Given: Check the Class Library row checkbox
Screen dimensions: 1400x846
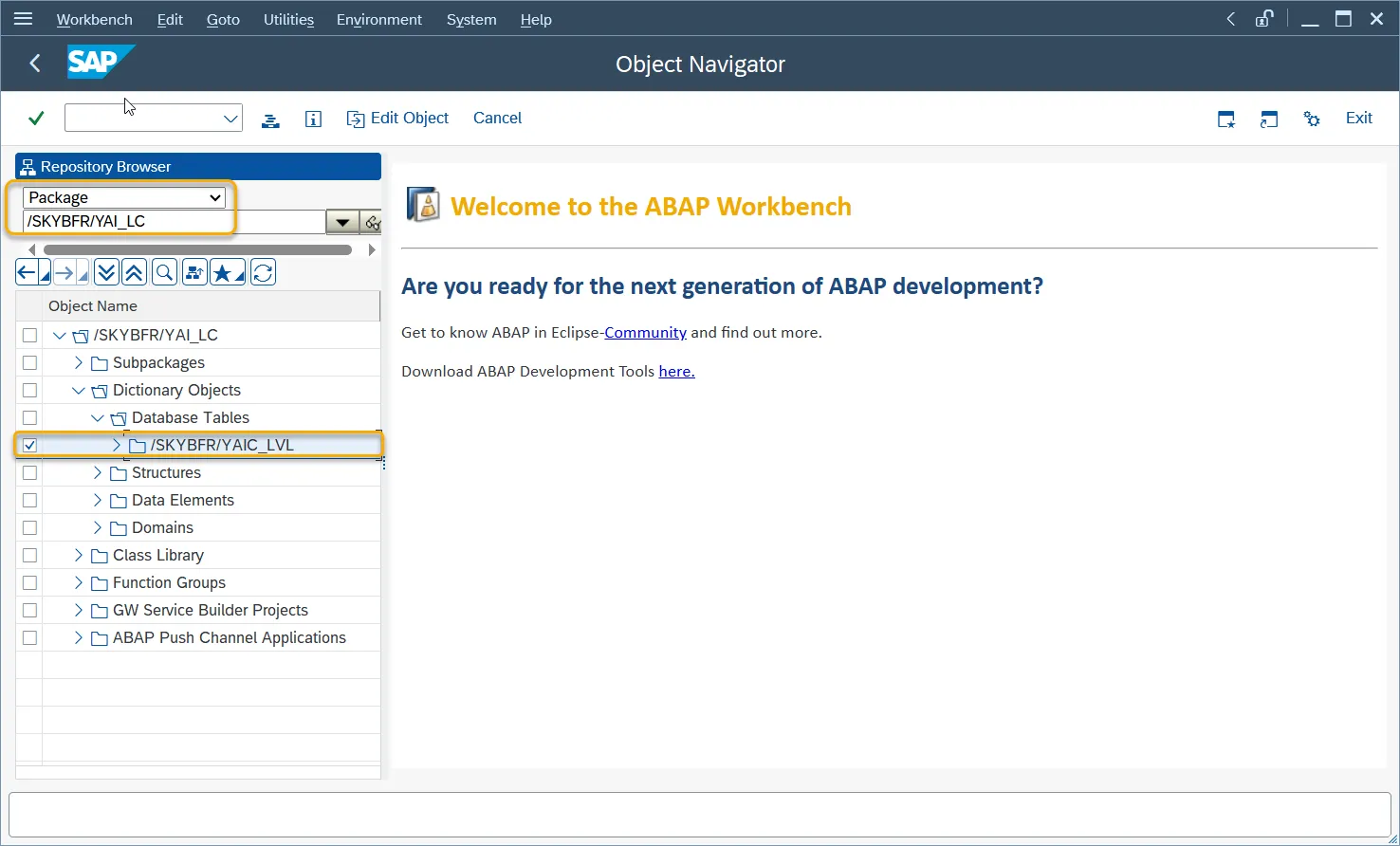Looking at the screenshot, I should click(29, 555).
